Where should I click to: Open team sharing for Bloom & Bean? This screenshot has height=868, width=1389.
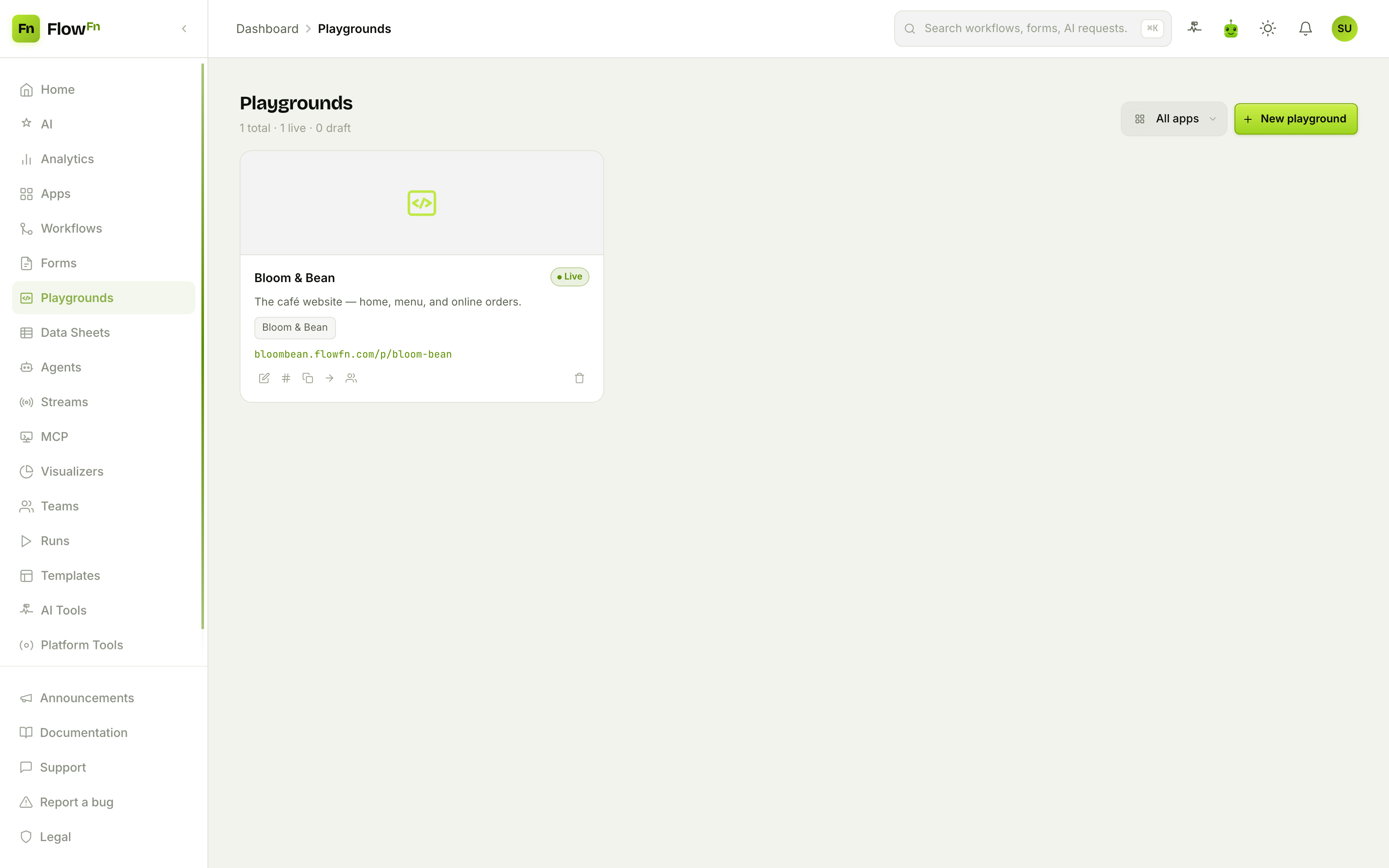351,378
